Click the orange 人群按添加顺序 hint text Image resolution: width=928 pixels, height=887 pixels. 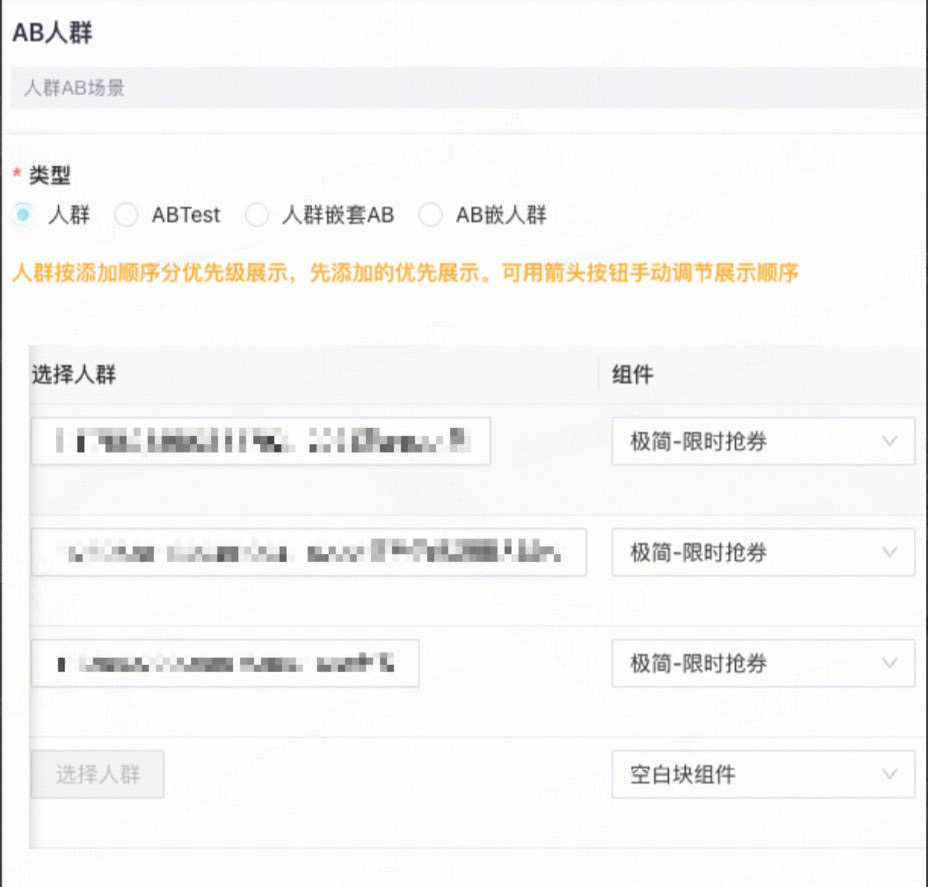[405, 273]
